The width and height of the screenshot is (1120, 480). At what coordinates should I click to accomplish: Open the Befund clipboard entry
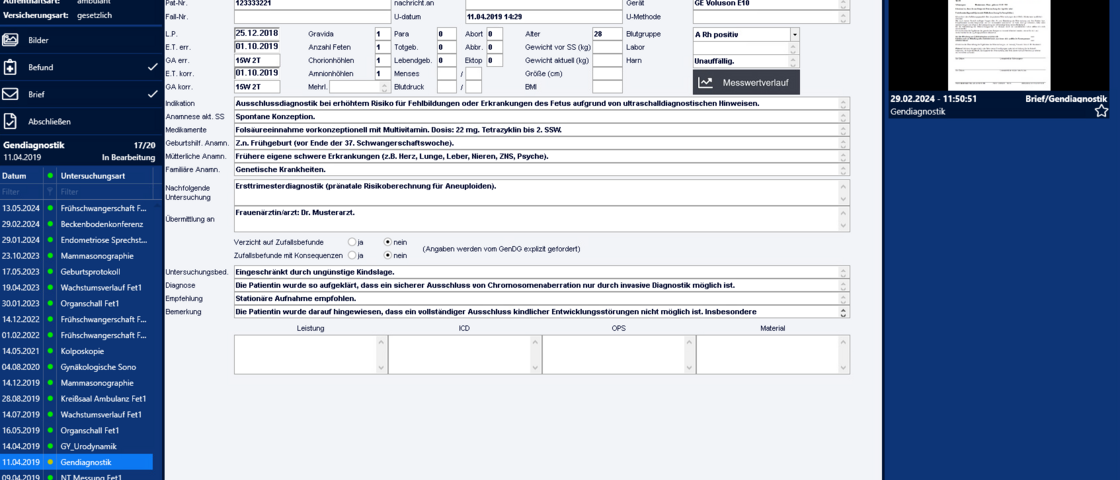click(x=76, y=67)
